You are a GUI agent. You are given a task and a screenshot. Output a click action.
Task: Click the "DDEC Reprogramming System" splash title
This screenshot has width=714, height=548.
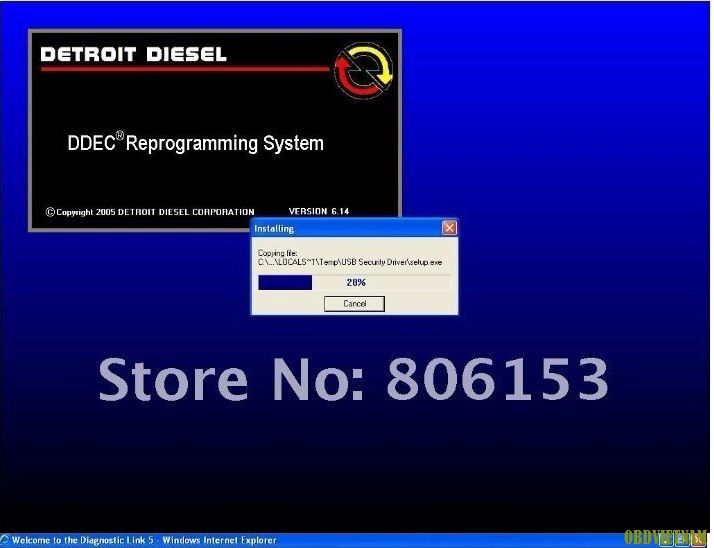(195, 143)
